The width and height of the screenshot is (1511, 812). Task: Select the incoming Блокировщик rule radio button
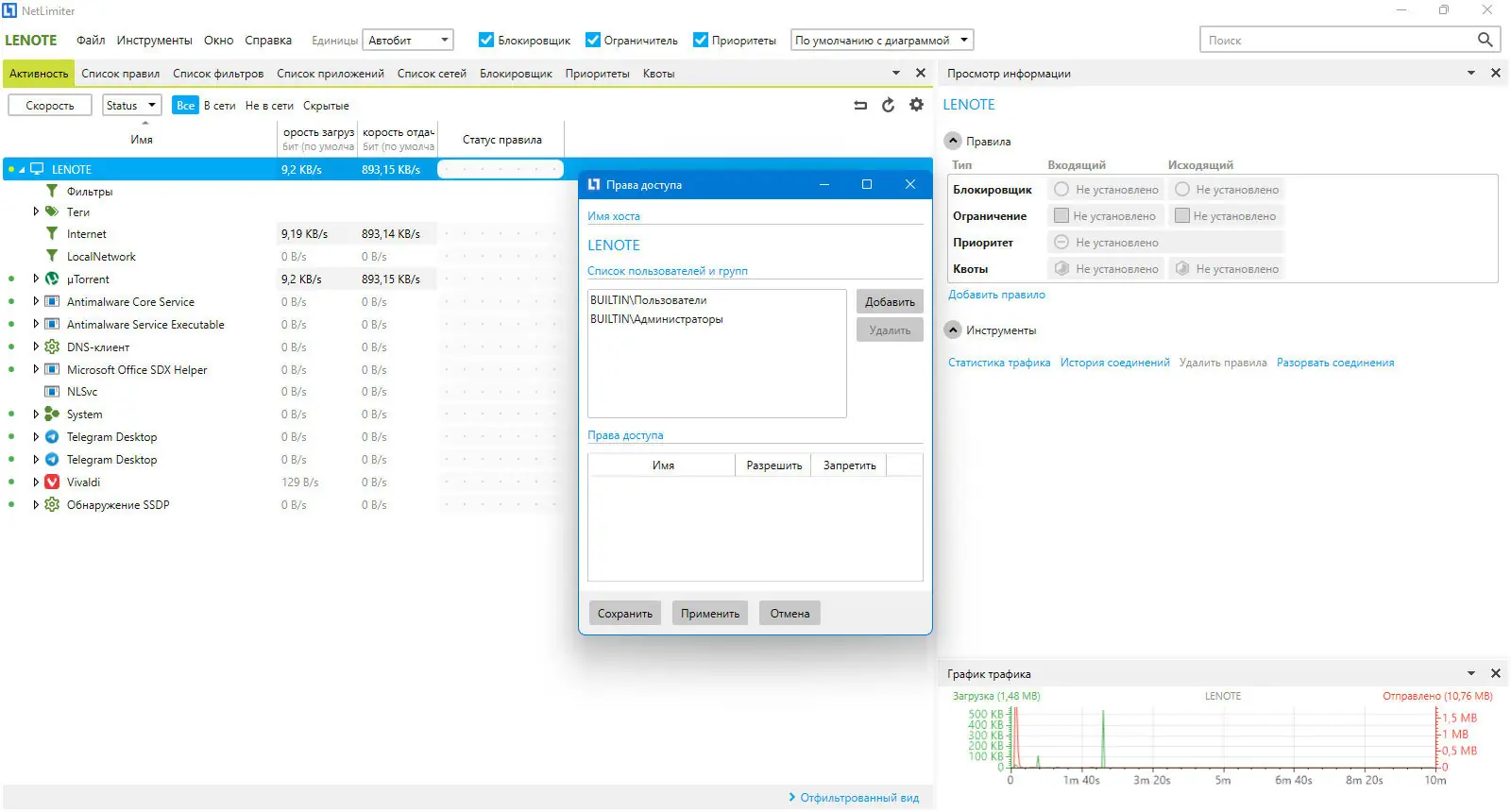pyautogui.click(x=1061, y=189)
